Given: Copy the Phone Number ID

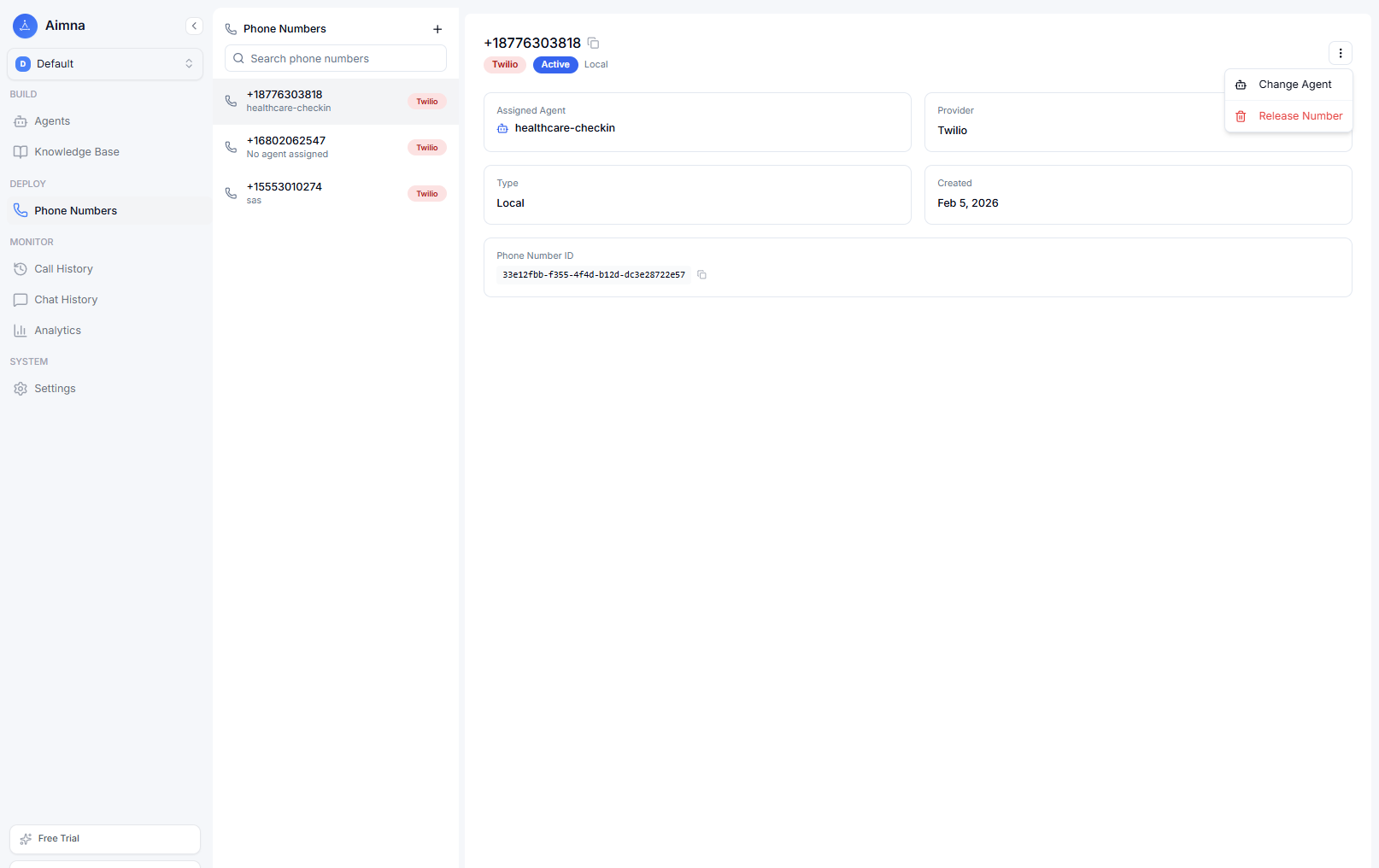Looking at the screenshot, I should [701, 275].
